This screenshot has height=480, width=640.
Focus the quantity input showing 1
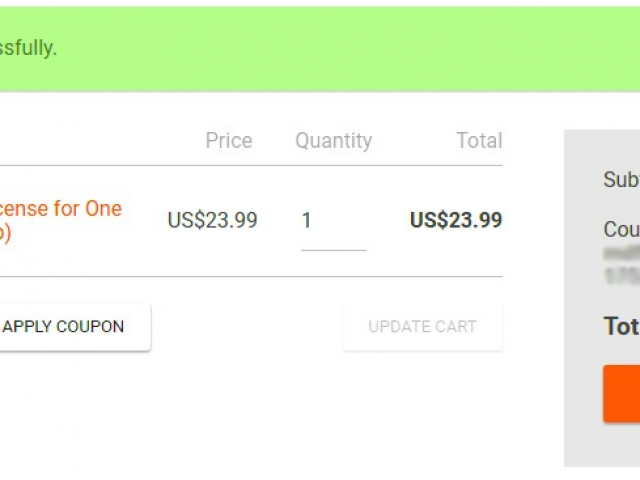pyautogui.click(x=333, y=221)
